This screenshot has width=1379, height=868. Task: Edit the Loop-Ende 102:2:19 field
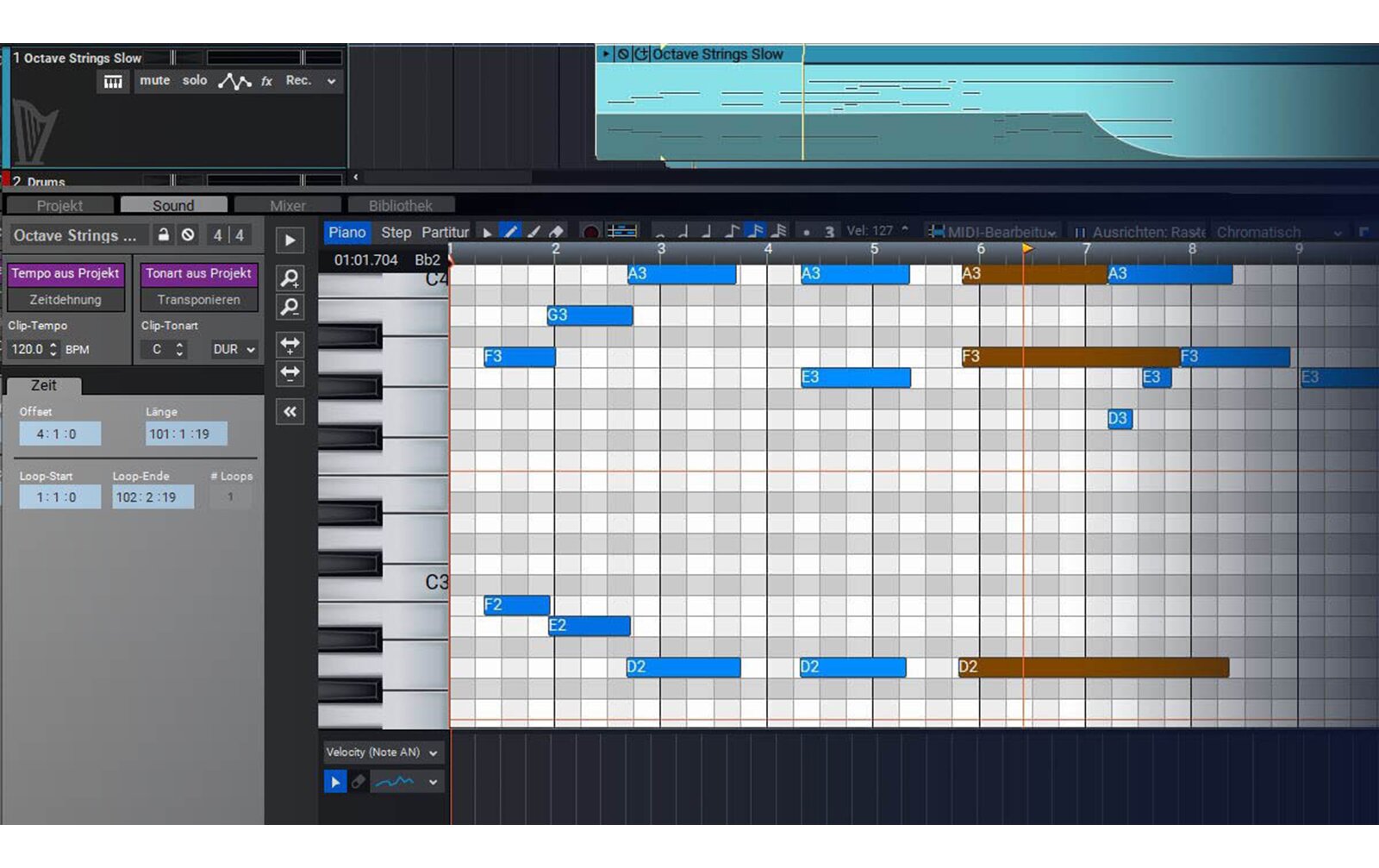tap(153, 496)
